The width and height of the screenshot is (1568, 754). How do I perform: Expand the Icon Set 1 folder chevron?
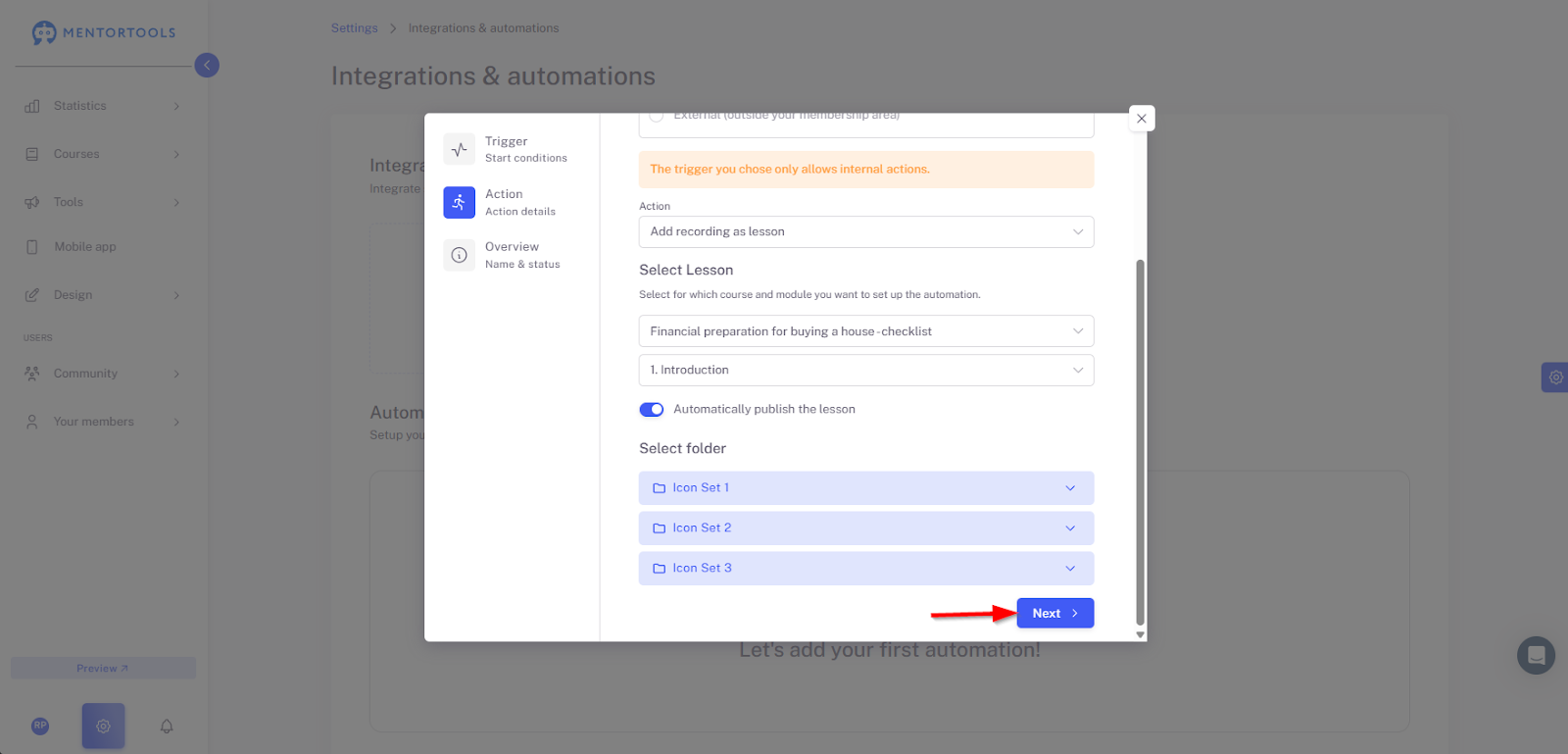tap(1070, 488)
